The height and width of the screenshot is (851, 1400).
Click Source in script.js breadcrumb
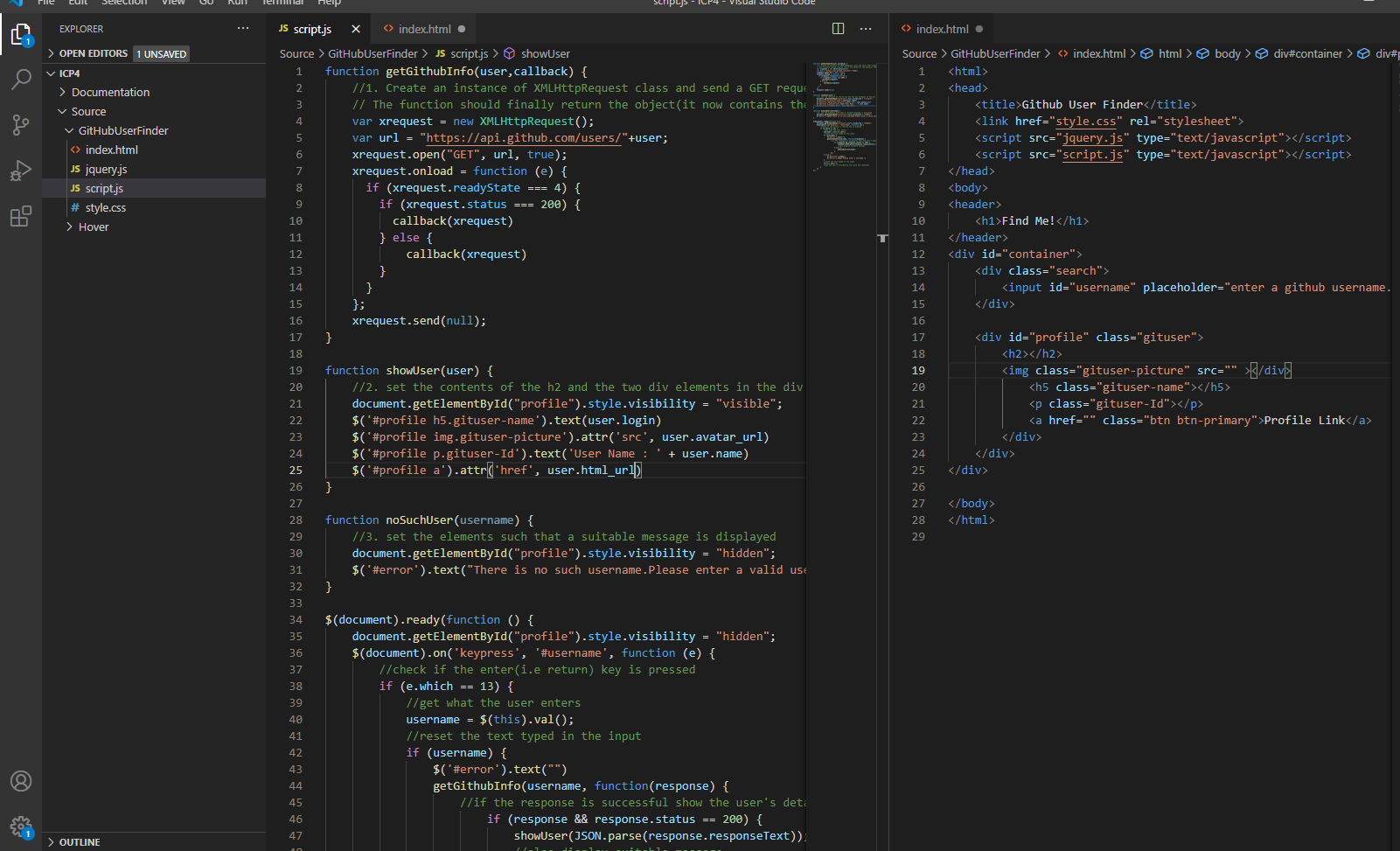click(296, 53)
